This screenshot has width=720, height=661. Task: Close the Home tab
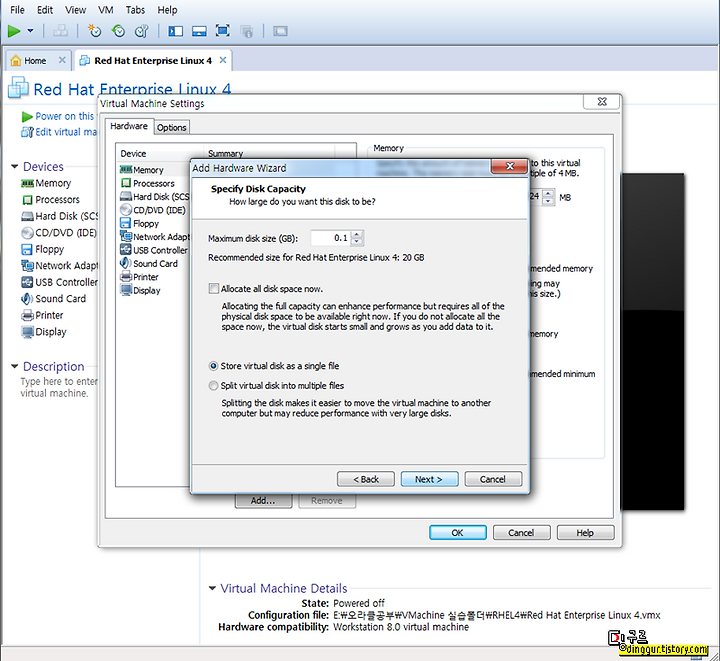(x=62, y=60)
